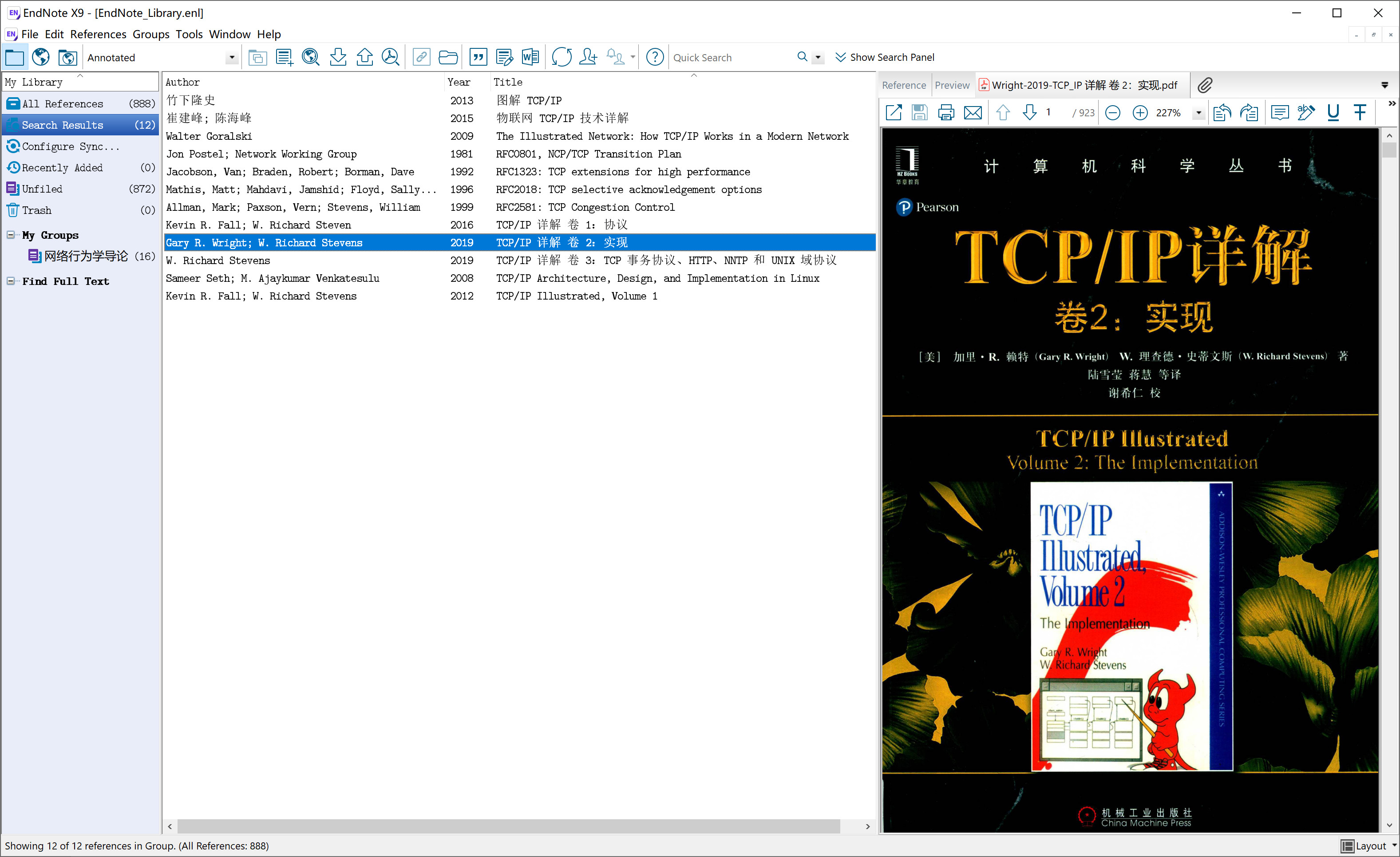Screen dimensions: 1400x857
Task: Select the Unfiled group
Action: (80, 189)
